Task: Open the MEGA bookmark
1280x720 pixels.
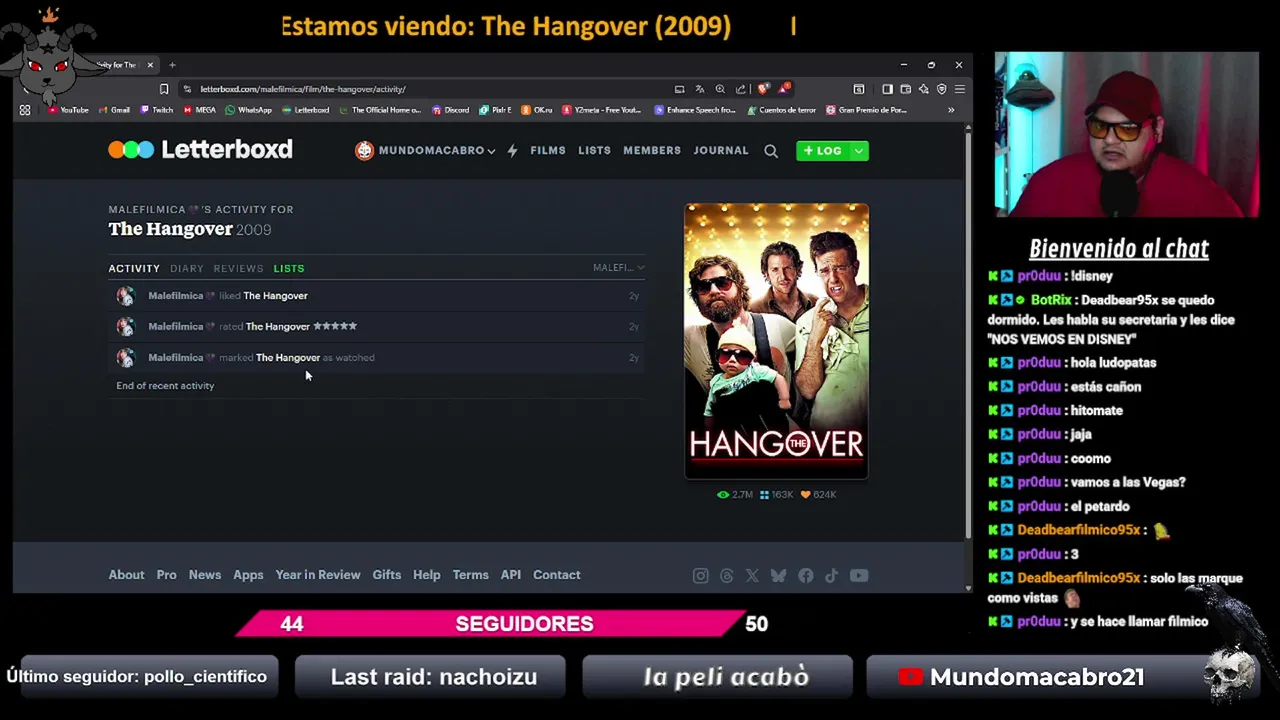Action: (200, 110)
